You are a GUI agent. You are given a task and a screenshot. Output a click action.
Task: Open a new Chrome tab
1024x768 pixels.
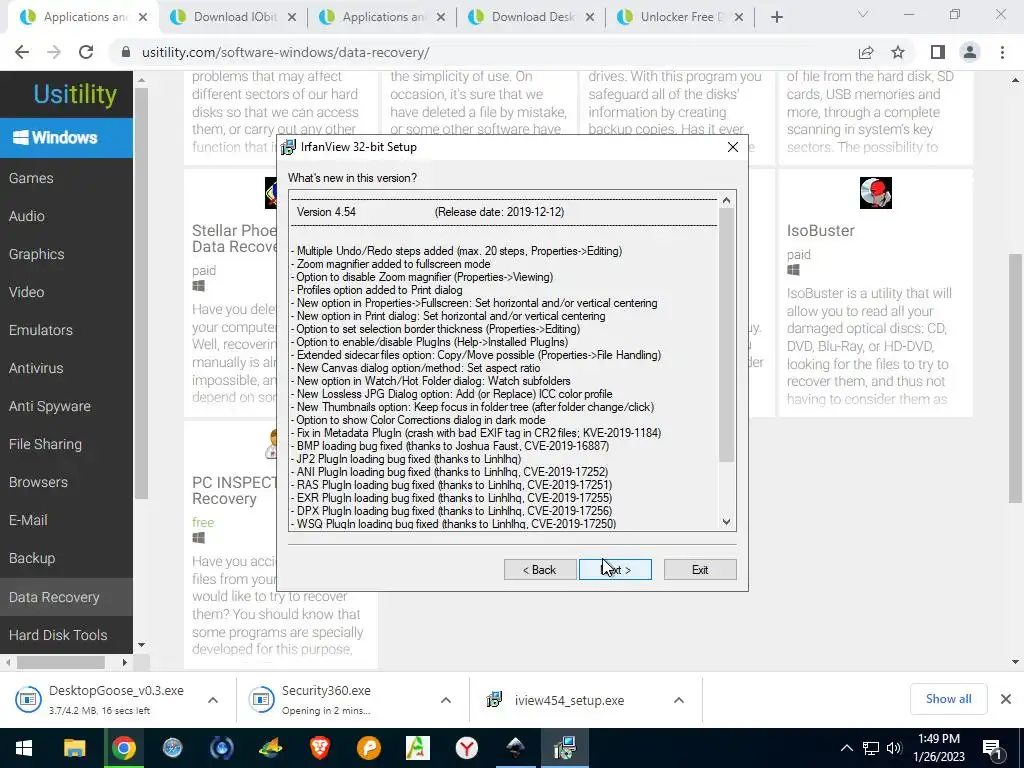[x=776, y=17]
